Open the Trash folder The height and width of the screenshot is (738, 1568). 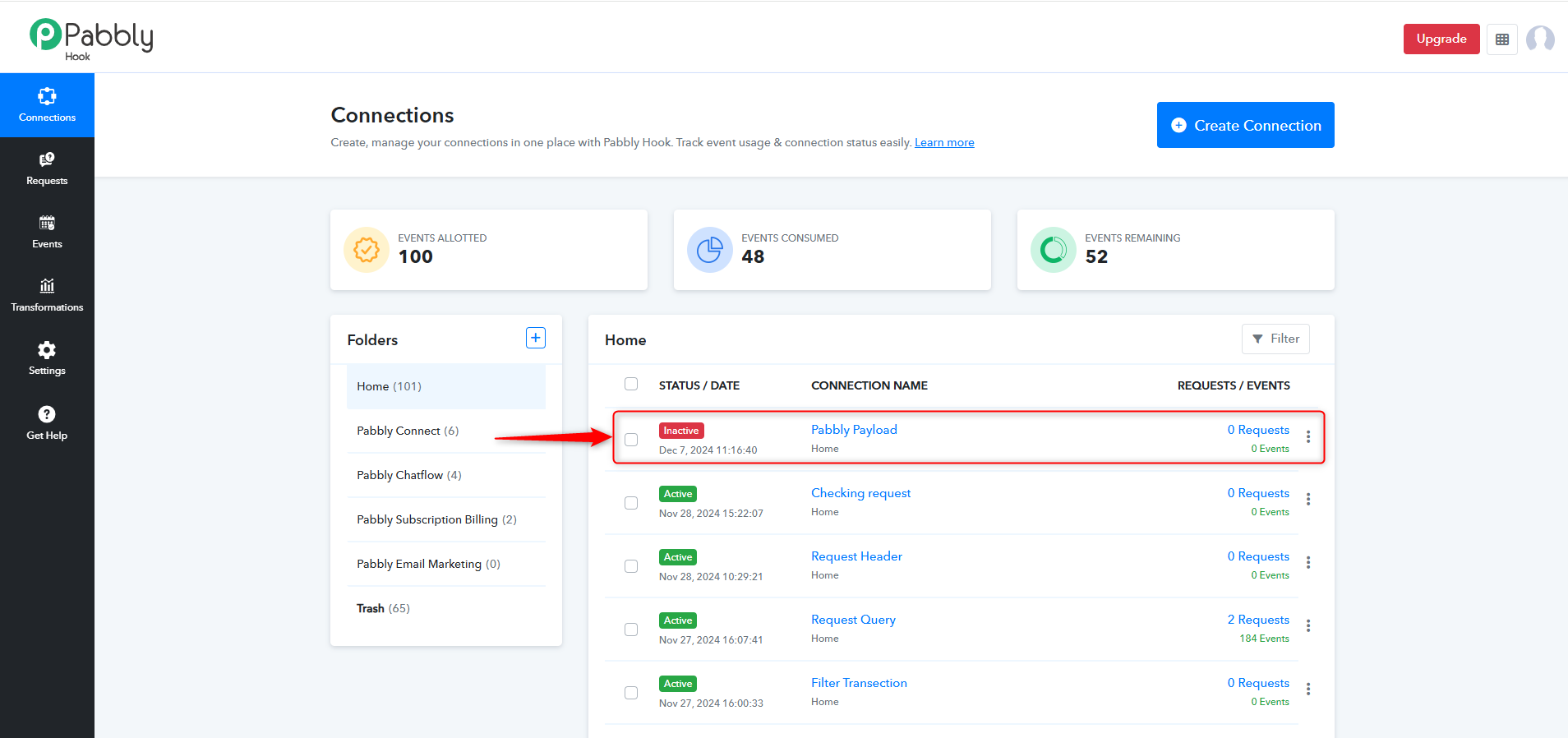click(x=446, y=608)
